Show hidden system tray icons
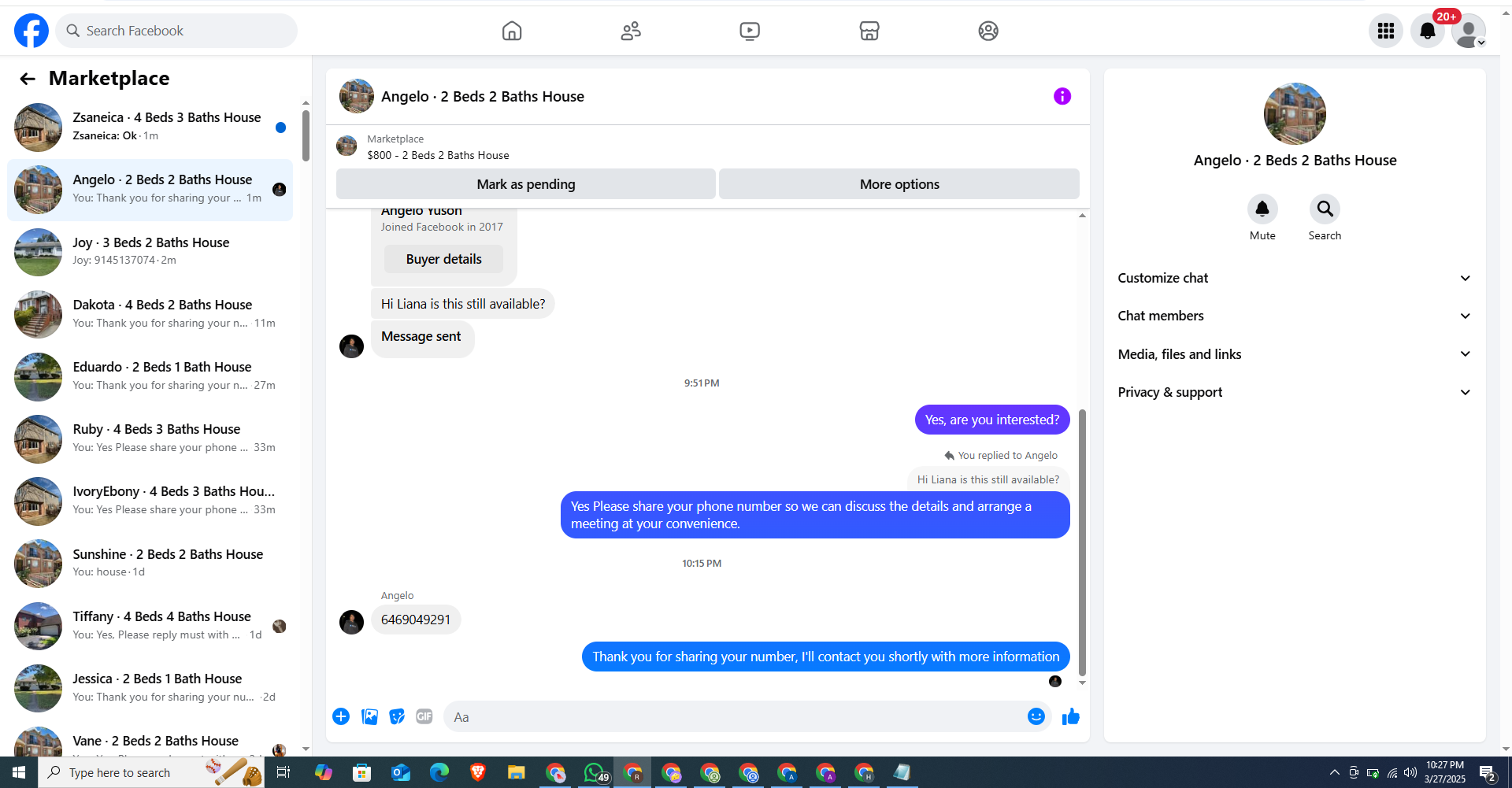Viewport: 1512px width, 788px height. pyautogui.click(x=1334, y=772)
